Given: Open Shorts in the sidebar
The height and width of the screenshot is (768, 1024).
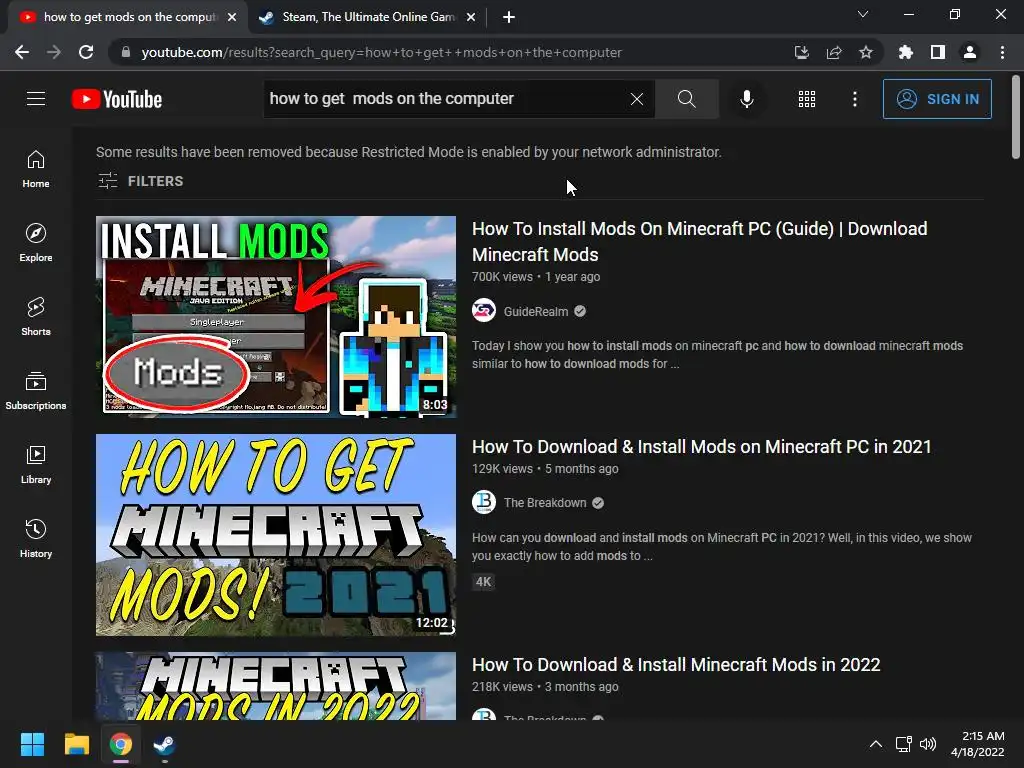Looking at the screenshot, I should tap(36, 317).
